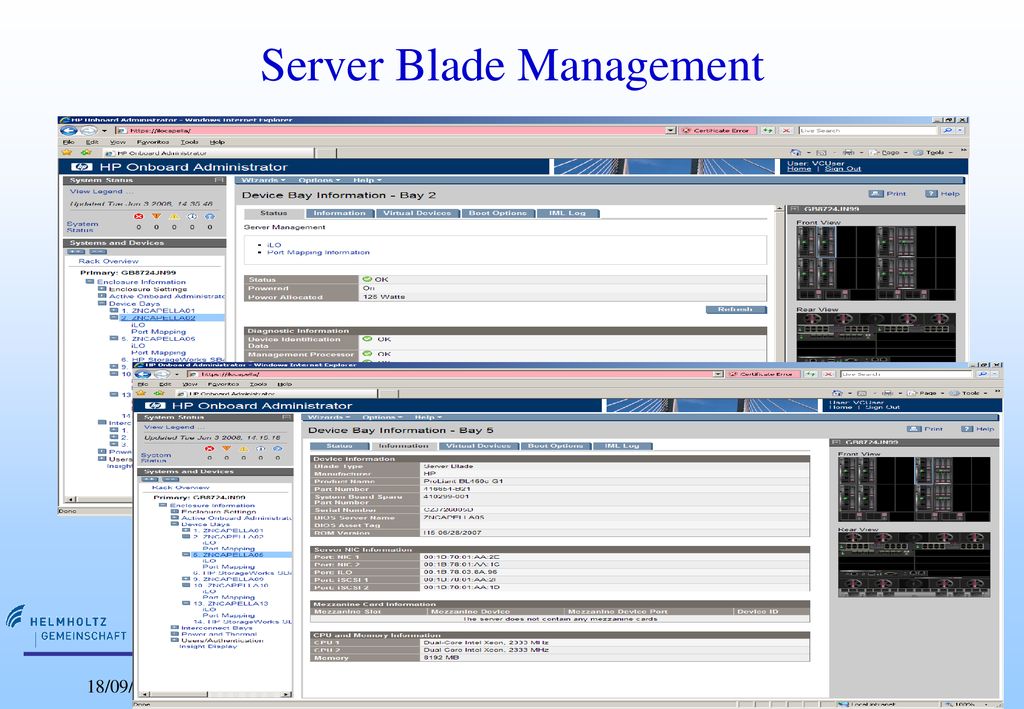Click the browser Forward button in Bay 5 window
This screenshot has width=1024, height=709.
[x=161, y=374]
